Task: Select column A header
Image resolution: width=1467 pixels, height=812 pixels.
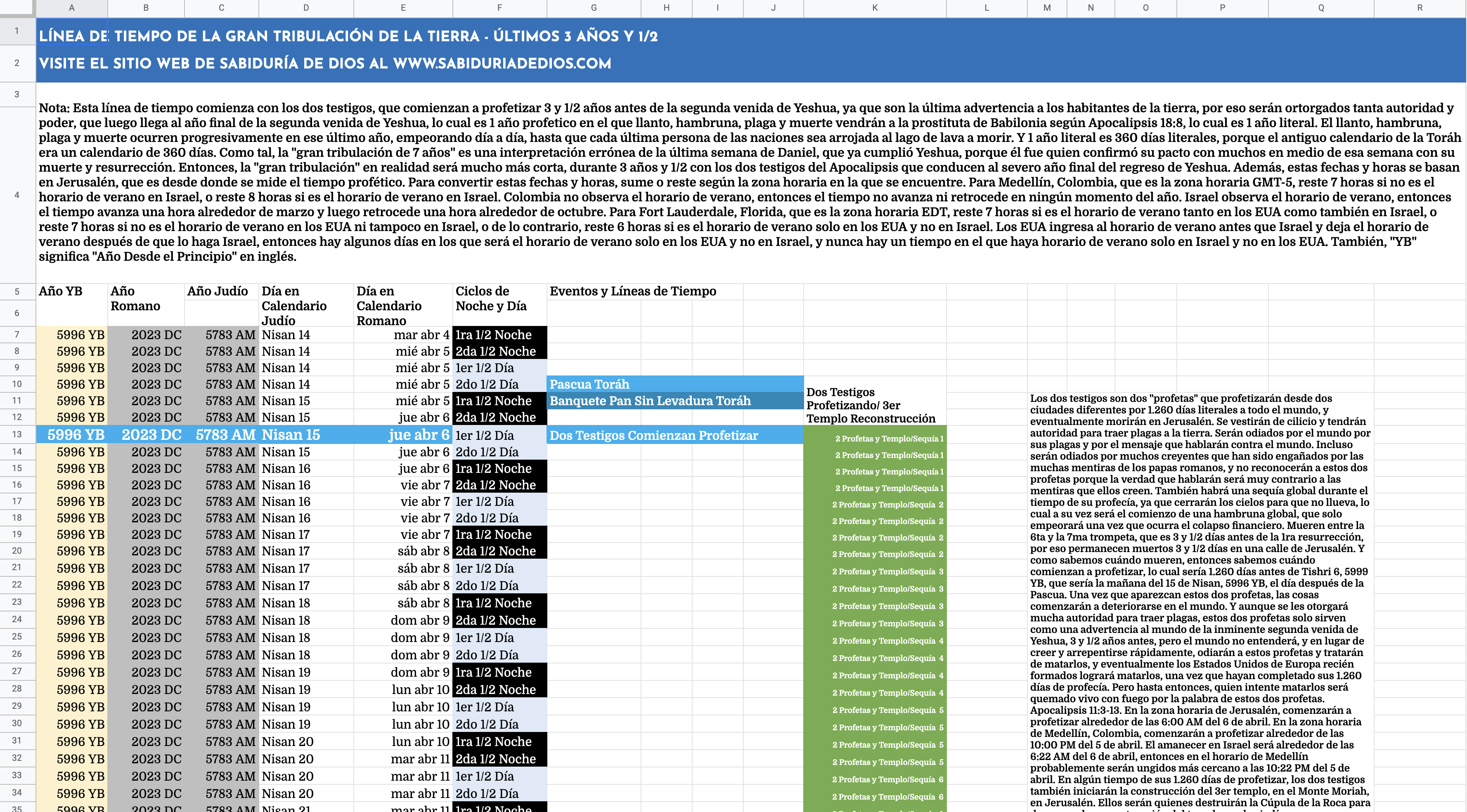Action: [x=72, y=8]
